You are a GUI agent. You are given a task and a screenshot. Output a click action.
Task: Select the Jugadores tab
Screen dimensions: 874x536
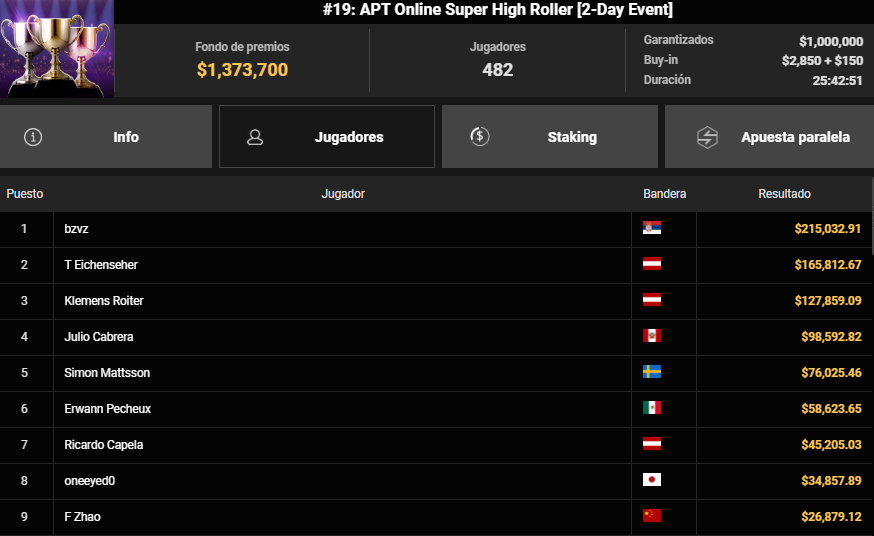349,137
